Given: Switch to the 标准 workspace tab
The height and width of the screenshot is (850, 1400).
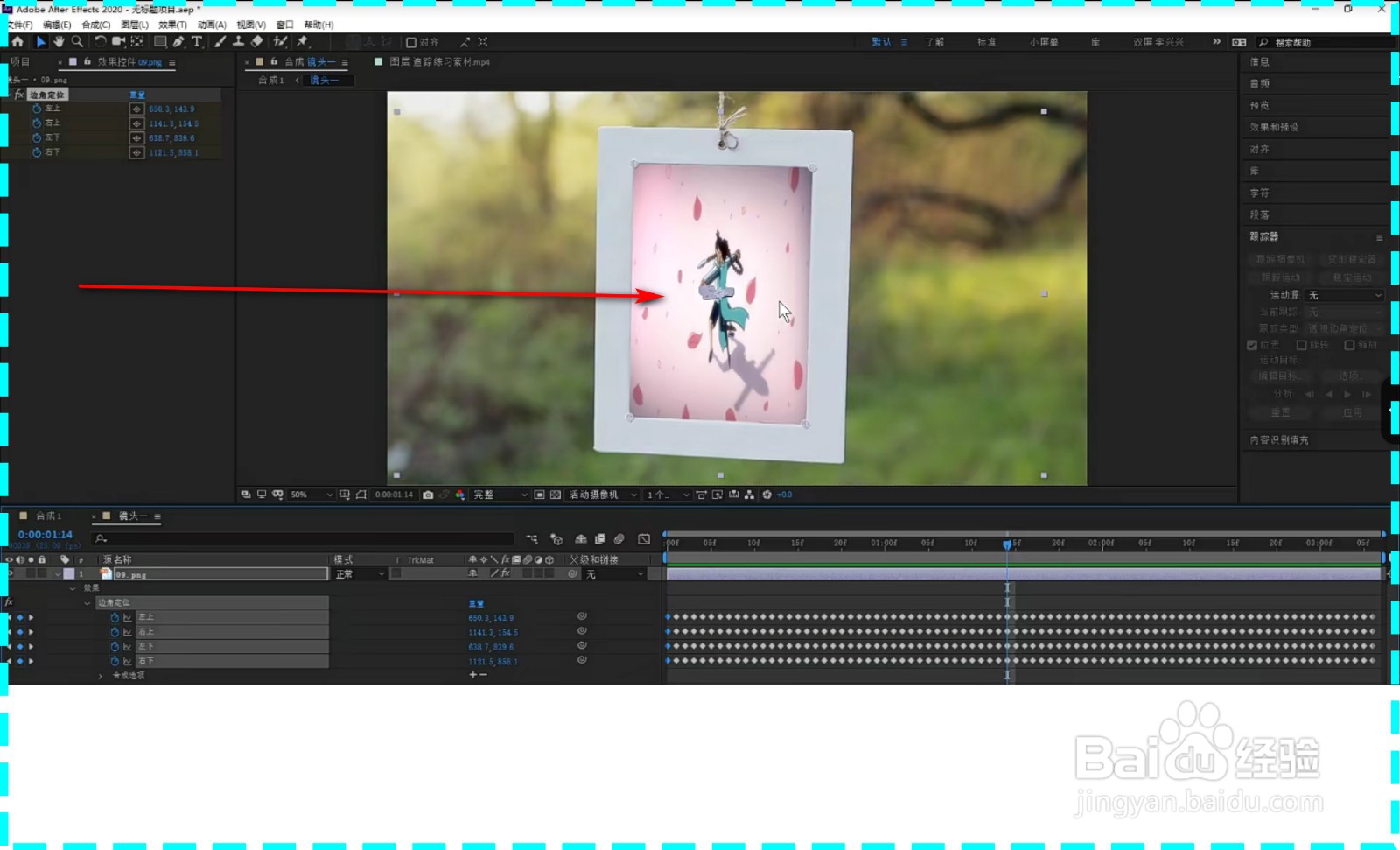Looking at the screenshot, I should pyautogui.click(x=987, y=42).
